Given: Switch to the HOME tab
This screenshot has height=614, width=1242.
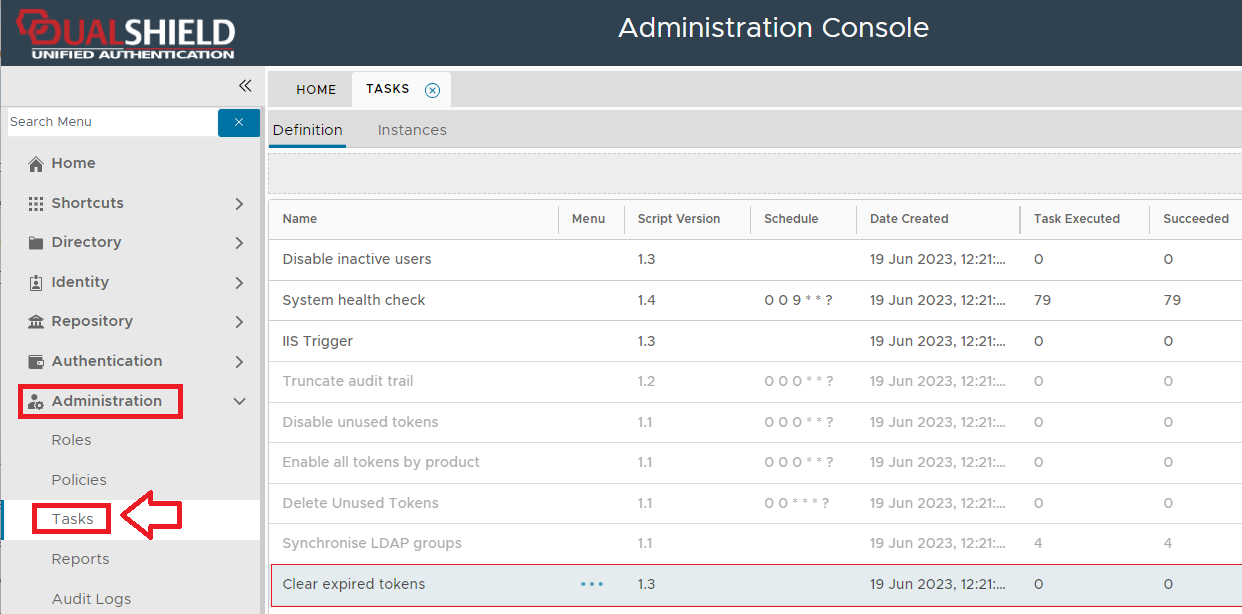Looking at the screenshot, I should tap(316, 90).
